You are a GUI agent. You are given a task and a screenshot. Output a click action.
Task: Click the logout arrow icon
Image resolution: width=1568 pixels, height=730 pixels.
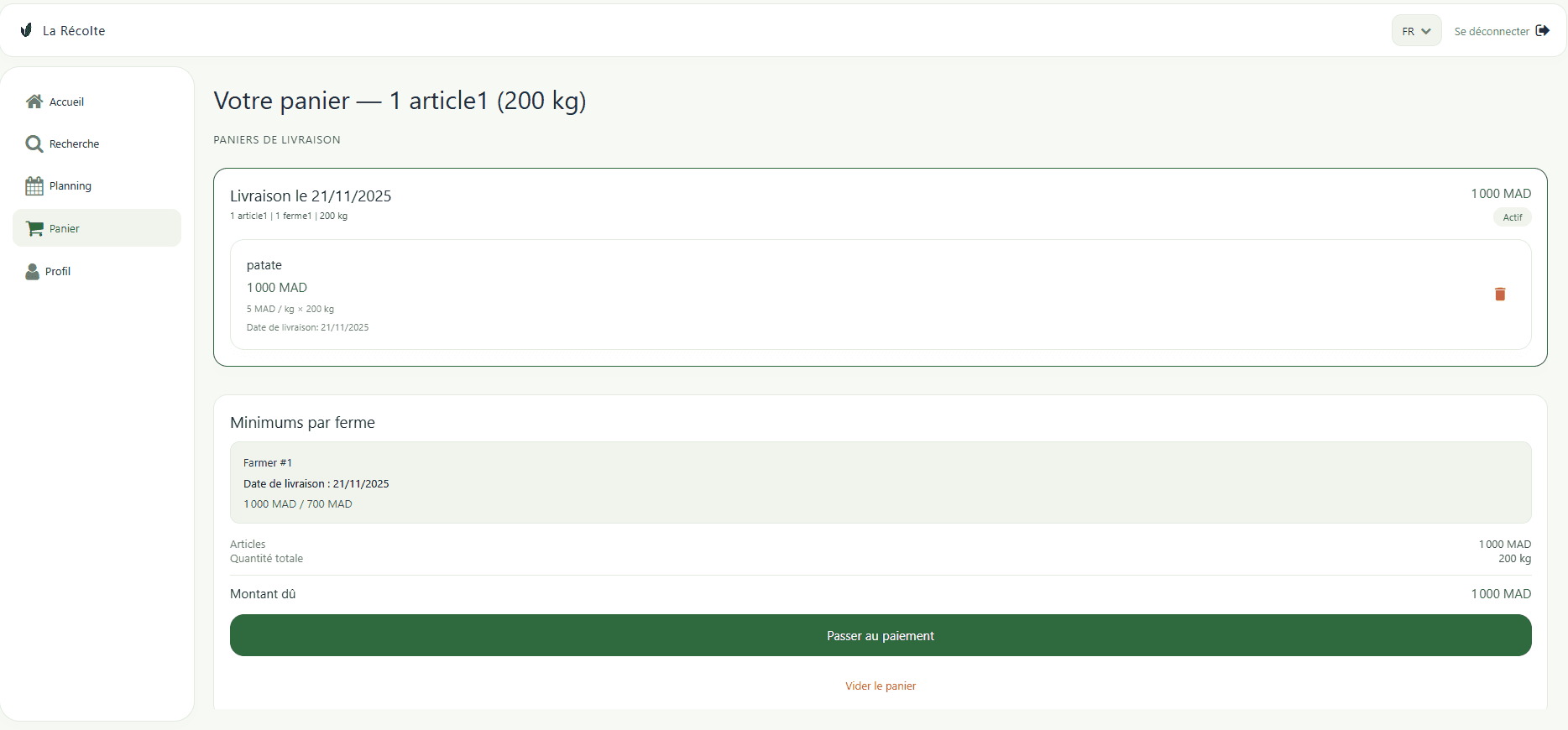pyautogui.click(x=1543, y=30)
